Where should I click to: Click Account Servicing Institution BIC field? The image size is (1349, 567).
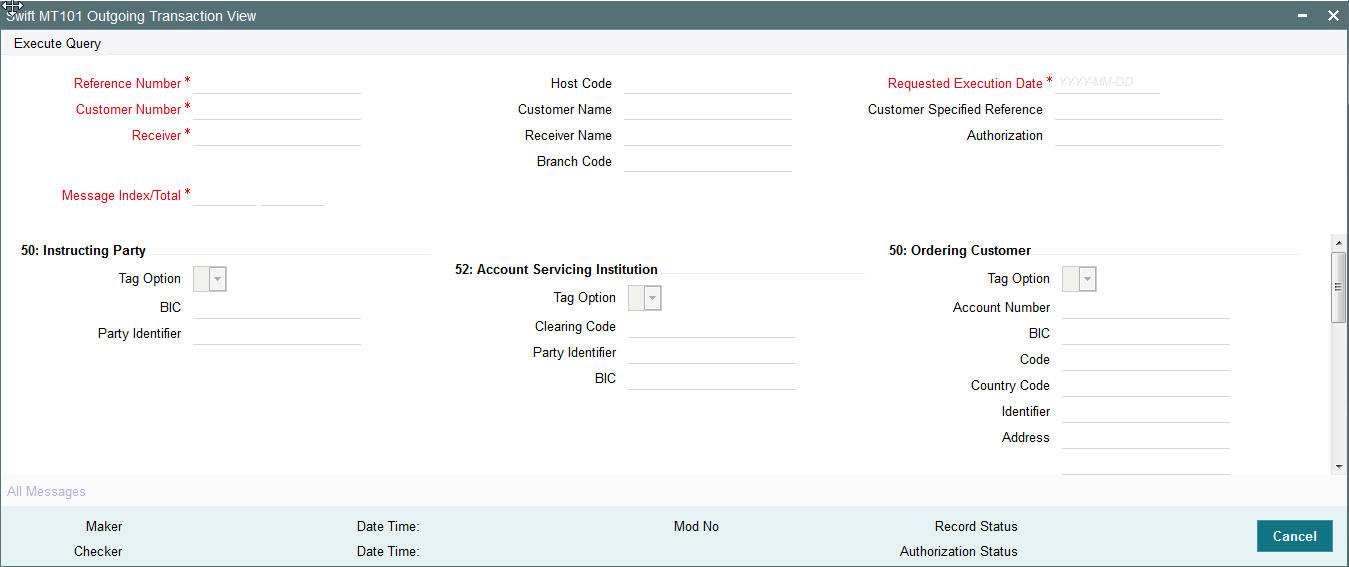[712, 378]
